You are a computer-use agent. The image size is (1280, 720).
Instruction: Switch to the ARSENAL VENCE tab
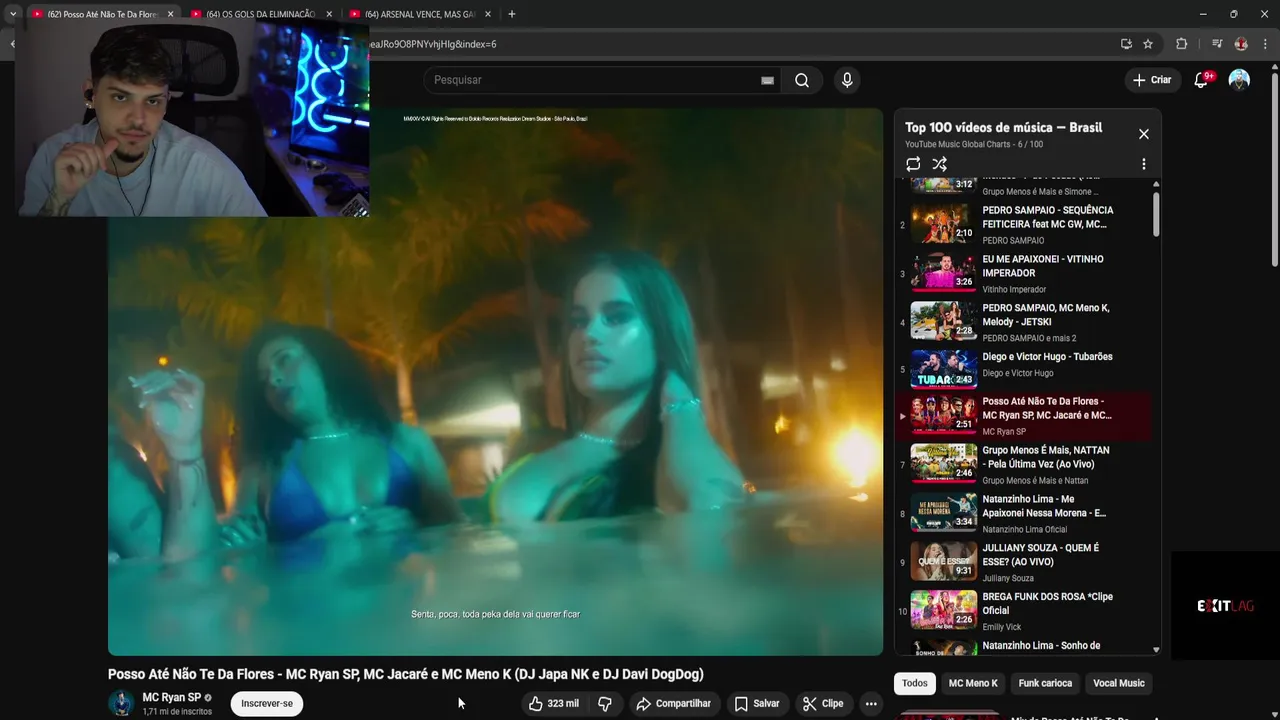point(420,14)
